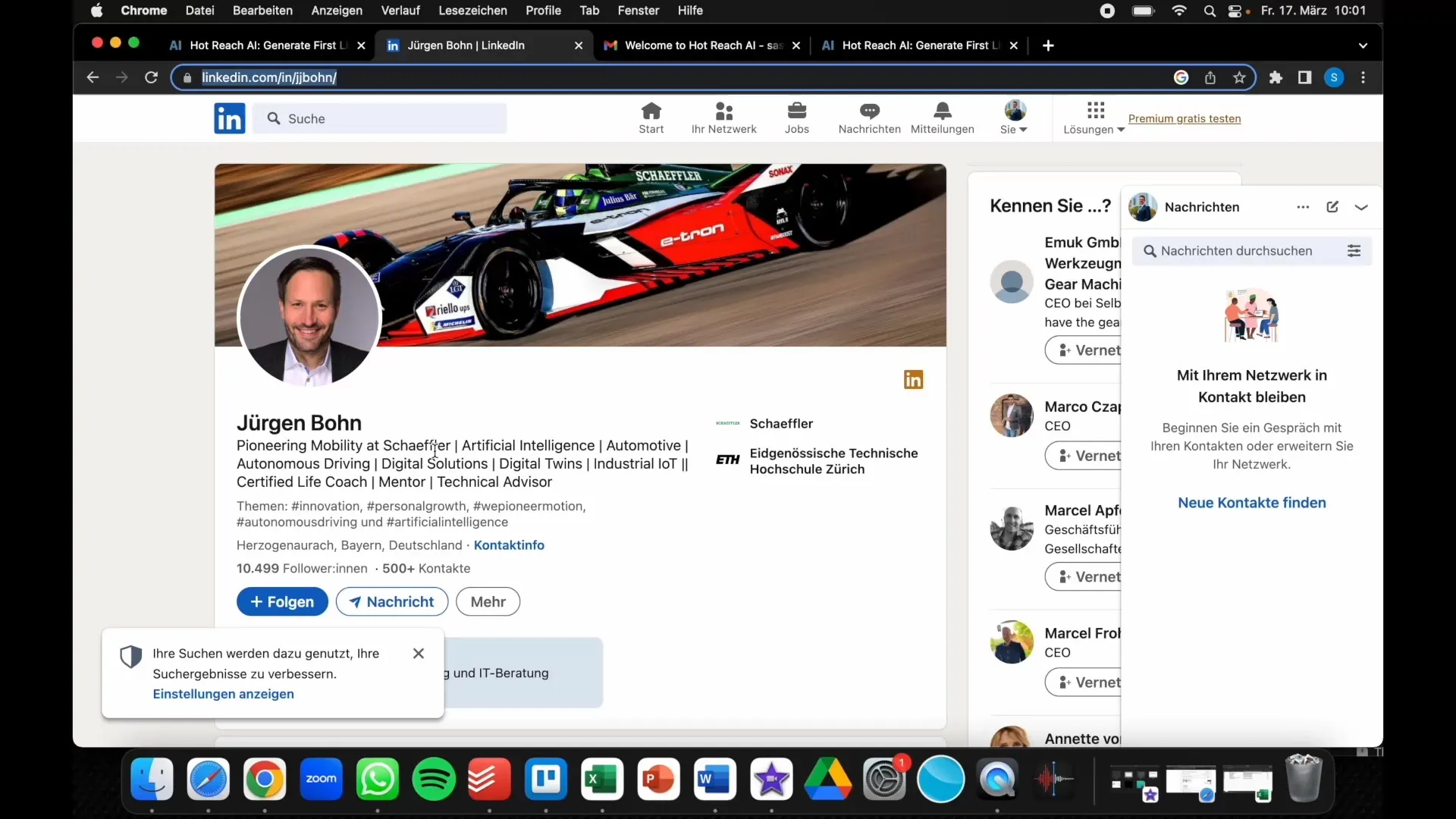Go to the Start home icon
This screenshot has height=819, width=1456.
pyautogui.click(x=651, y=118)
